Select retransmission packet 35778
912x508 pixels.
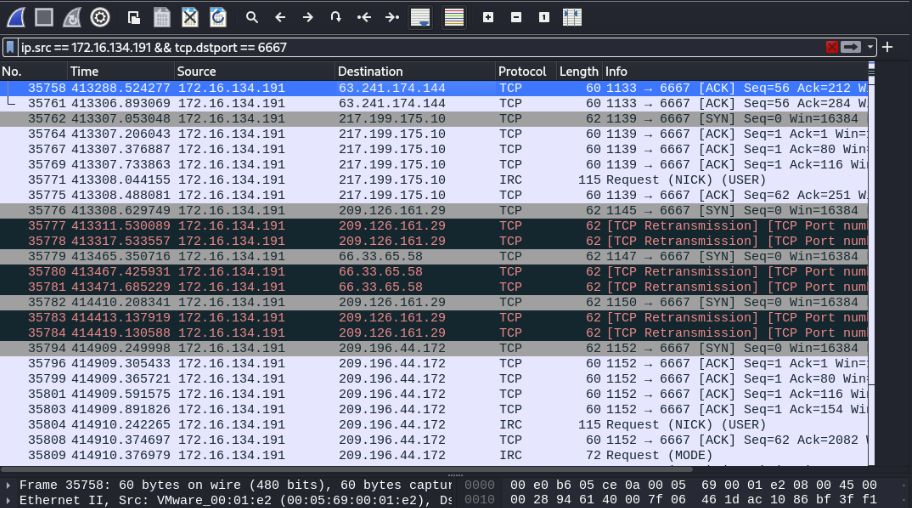pos(434,241)
